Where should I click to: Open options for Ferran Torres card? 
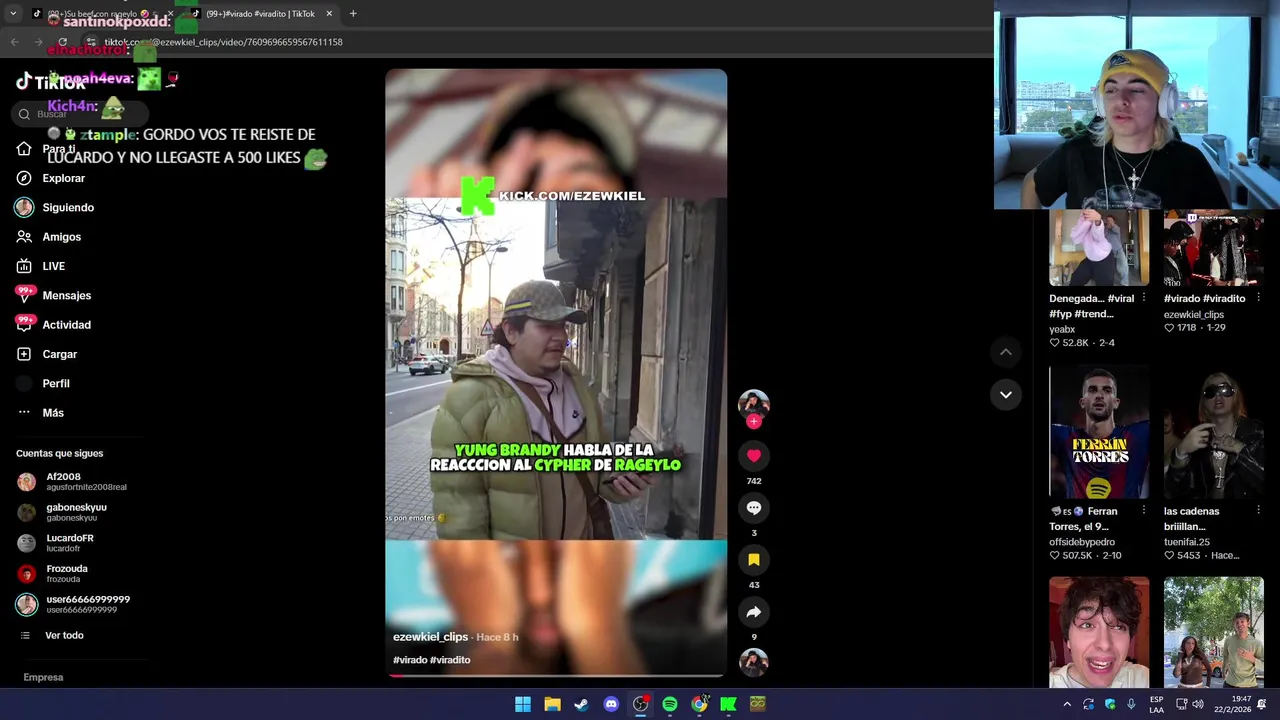(1144, 511)
